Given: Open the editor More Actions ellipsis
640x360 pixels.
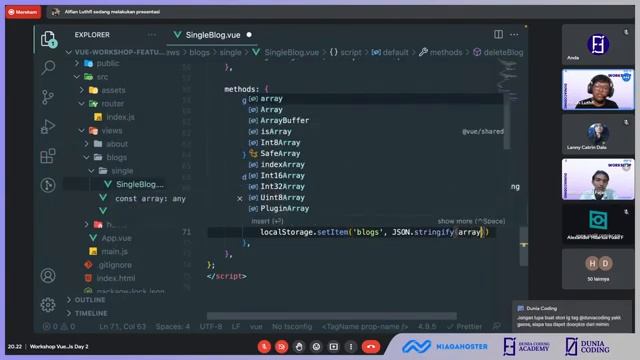Looking at the screenshot, I should pyautogui.click(x=514, y=35).
